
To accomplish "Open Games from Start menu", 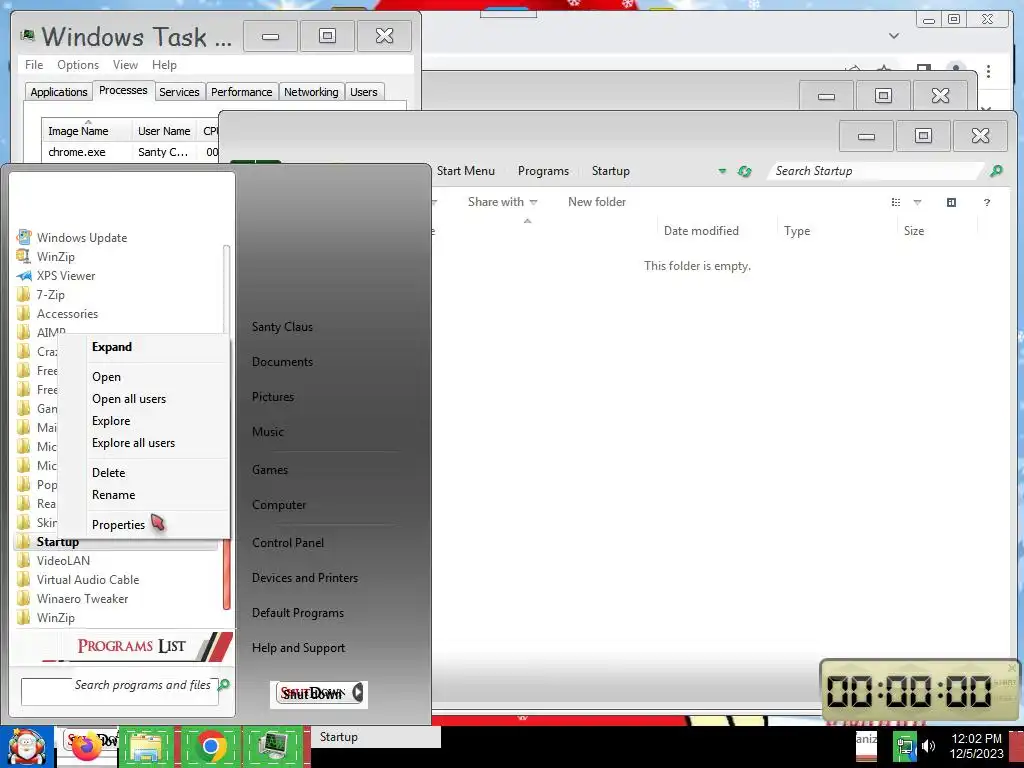I will click(x=270, y=470).
